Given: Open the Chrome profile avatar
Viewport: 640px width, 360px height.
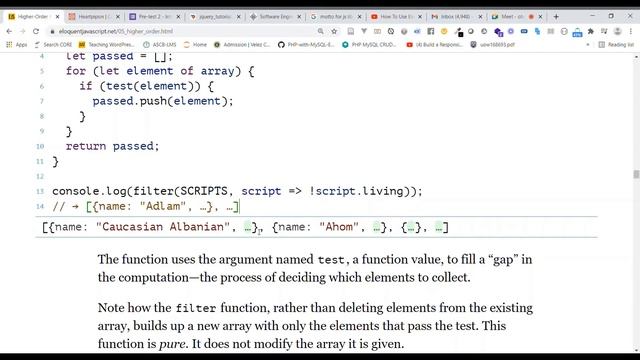Looking at the screenshot, I should (618, 31).
